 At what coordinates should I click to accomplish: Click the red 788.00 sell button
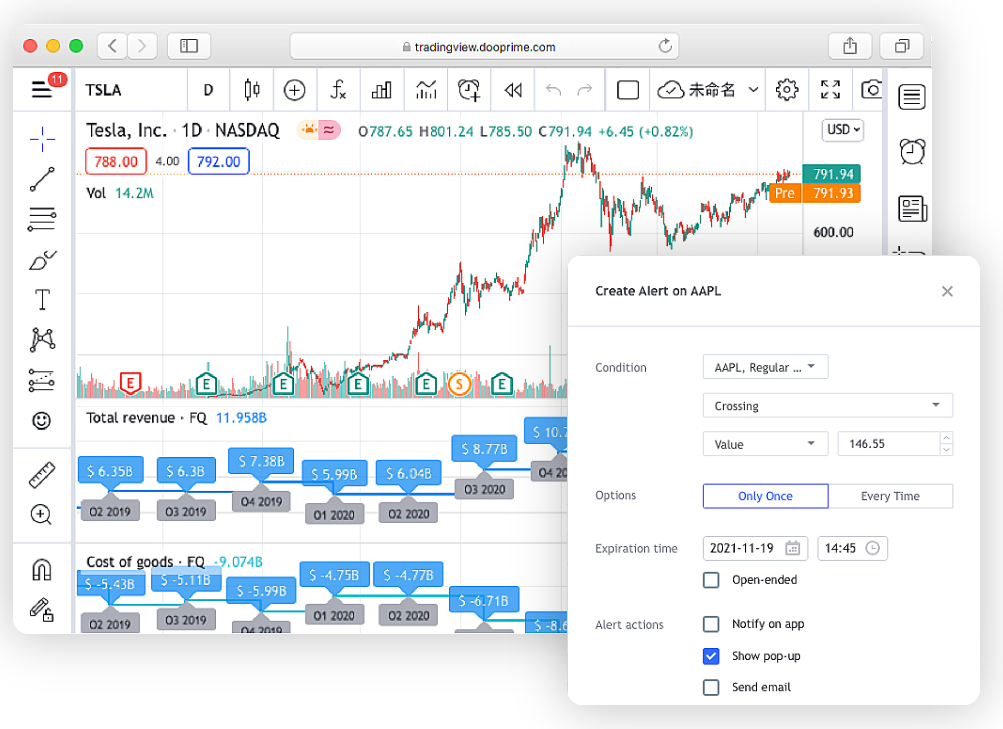pyautogui.click(x=116, y=161)
